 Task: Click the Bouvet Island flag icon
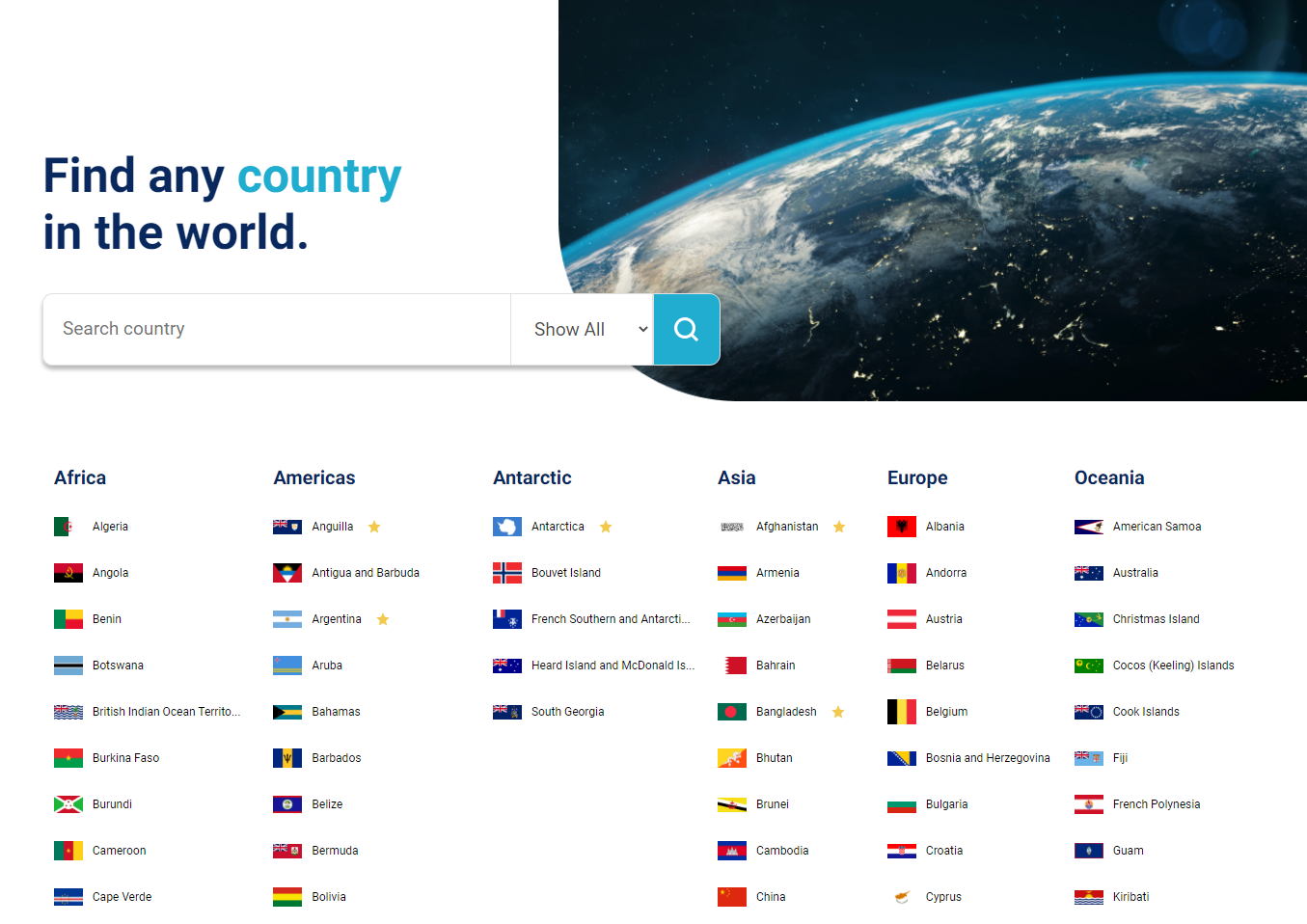[507, 573]
